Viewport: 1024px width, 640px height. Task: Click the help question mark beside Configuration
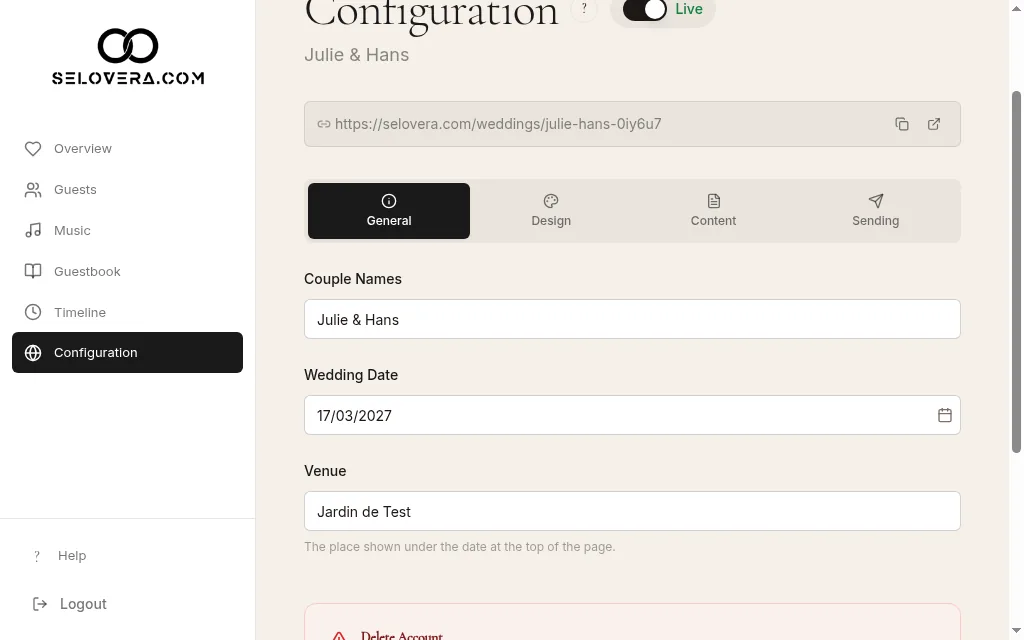(584, 8)
